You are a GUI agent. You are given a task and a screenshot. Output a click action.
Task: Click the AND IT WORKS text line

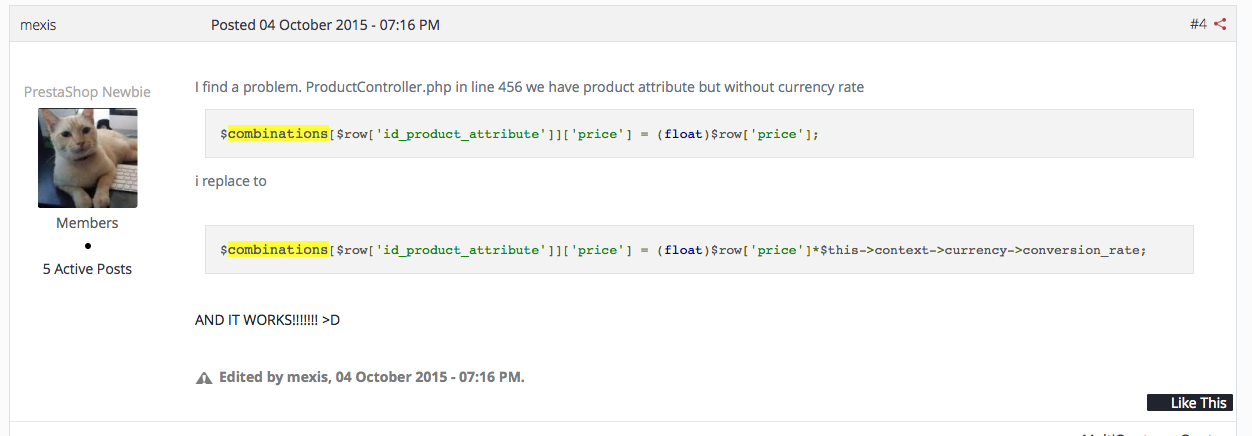coord(268,320)
